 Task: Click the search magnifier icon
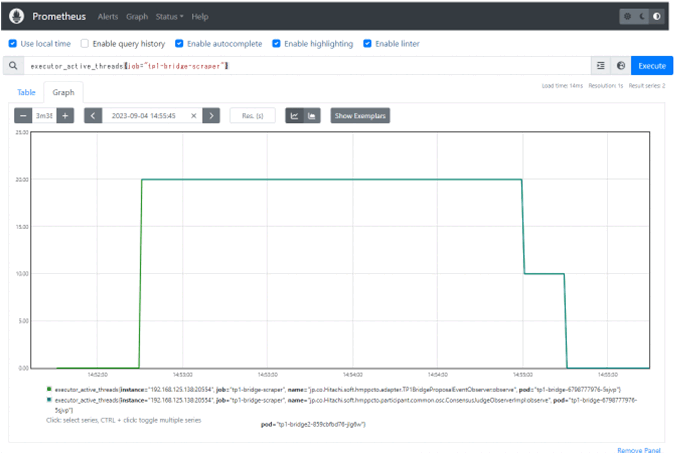(x=13, y=66)
